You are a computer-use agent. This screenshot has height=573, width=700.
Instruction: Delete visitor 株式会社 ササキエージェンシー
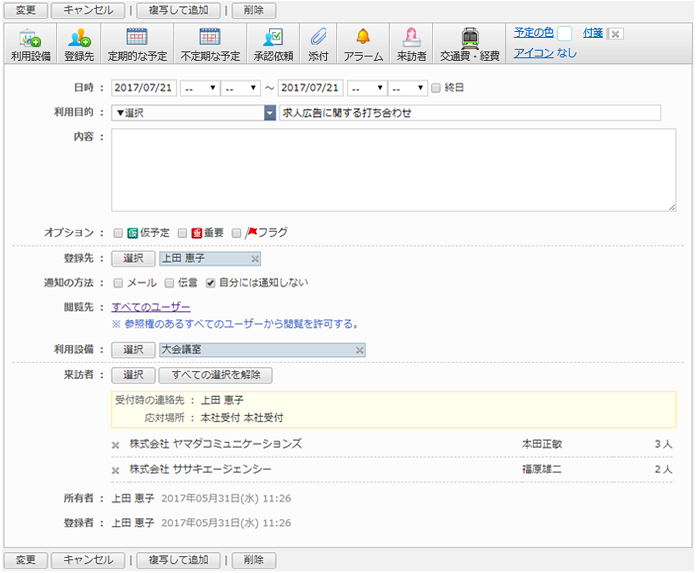(x=115, y=470)
